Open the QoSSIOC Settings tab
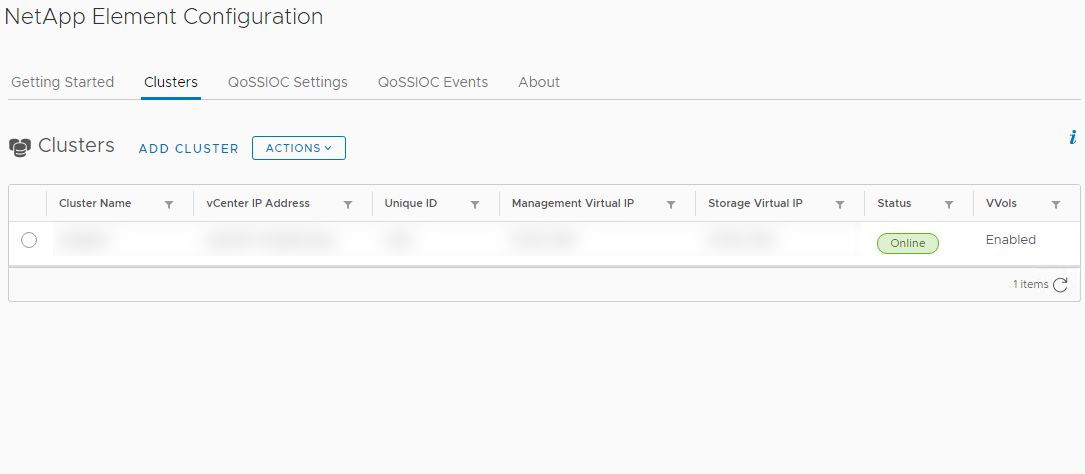Viewport: 1085px width, 474px height. [288, 82]
